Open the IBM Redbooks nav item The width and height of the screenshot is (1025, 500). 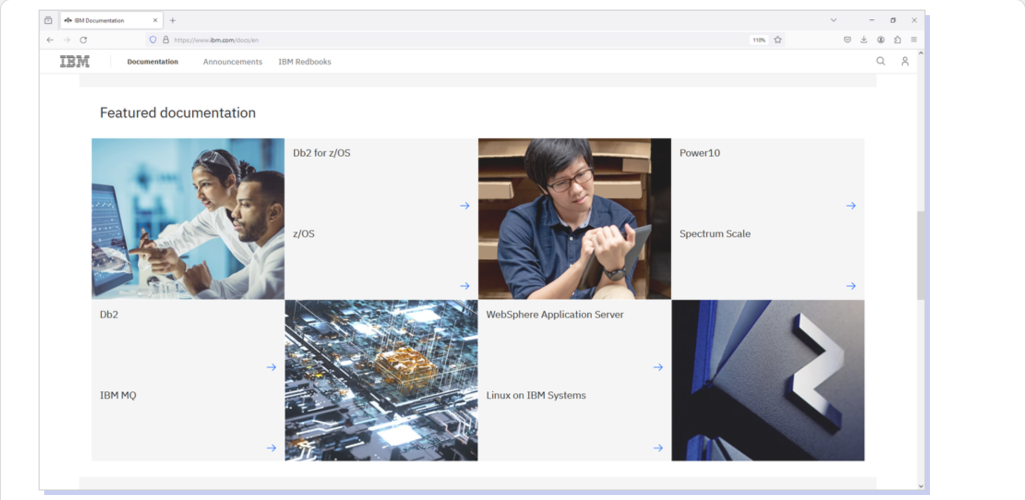click(305, 61)
